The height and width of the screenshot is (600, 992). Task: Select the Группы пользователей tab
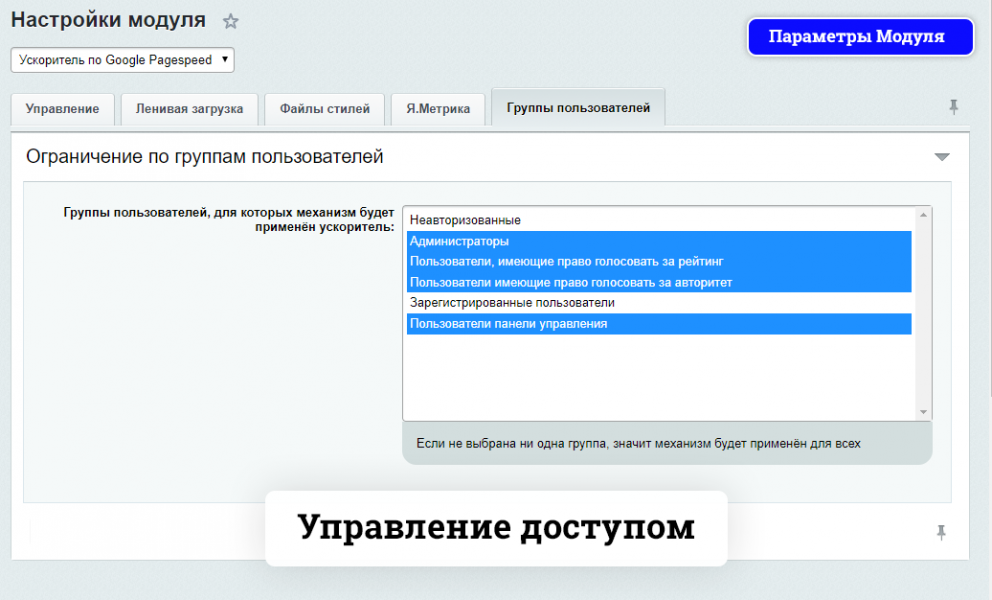point(578,108)
